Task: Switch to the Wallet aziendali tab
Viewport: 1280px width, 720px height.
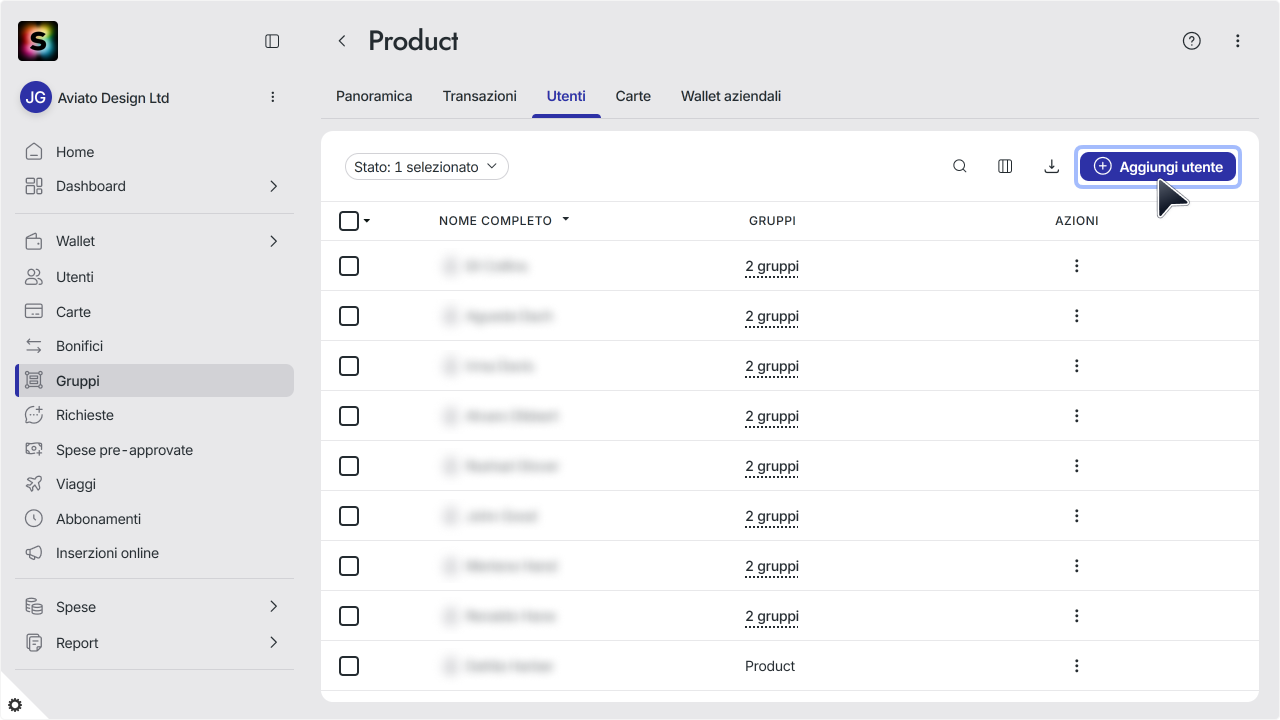Action: click(731, 96)
